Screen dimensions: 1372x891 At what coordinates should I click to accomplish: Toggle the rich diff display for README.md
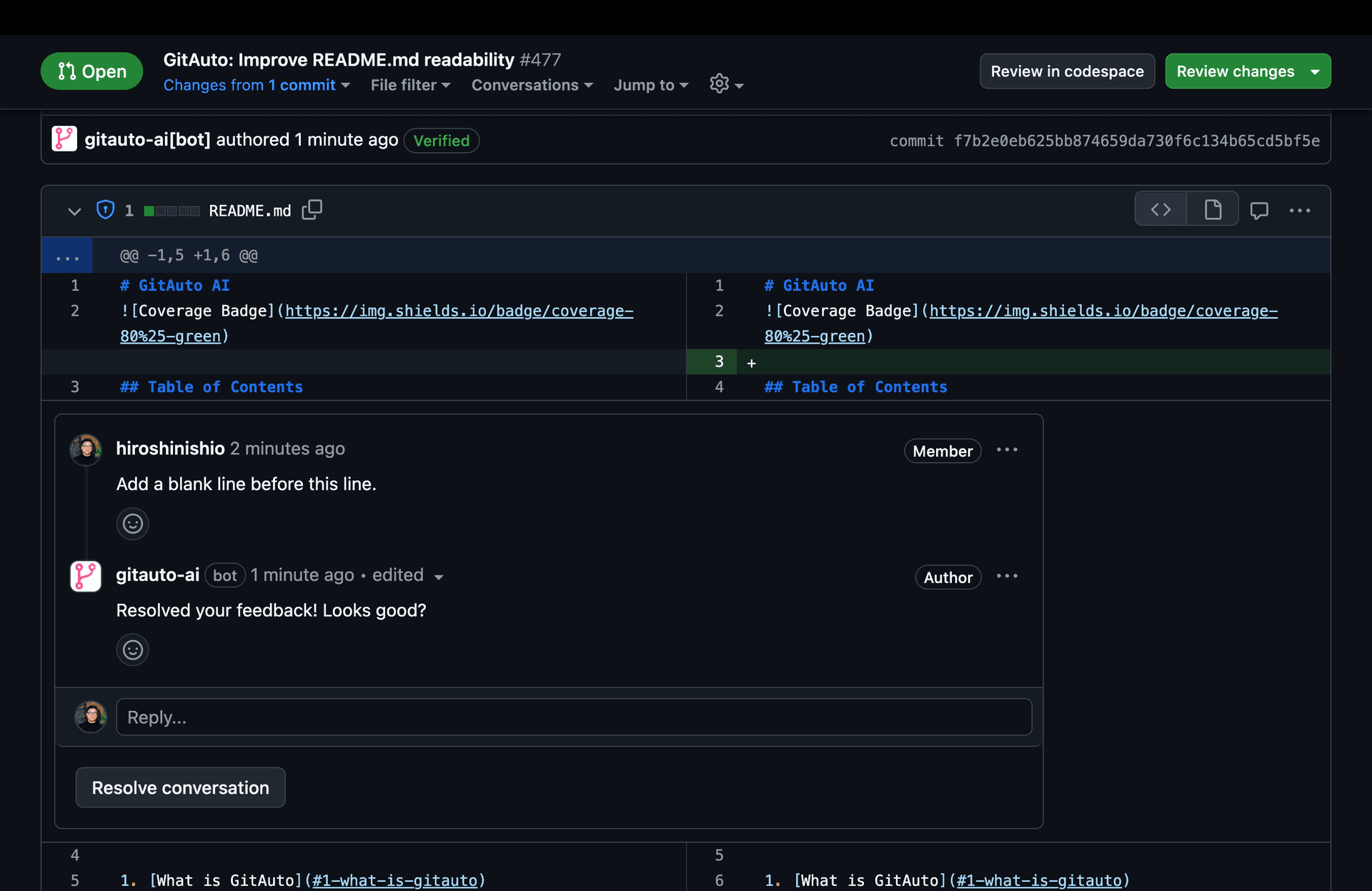pos(1213,209)
